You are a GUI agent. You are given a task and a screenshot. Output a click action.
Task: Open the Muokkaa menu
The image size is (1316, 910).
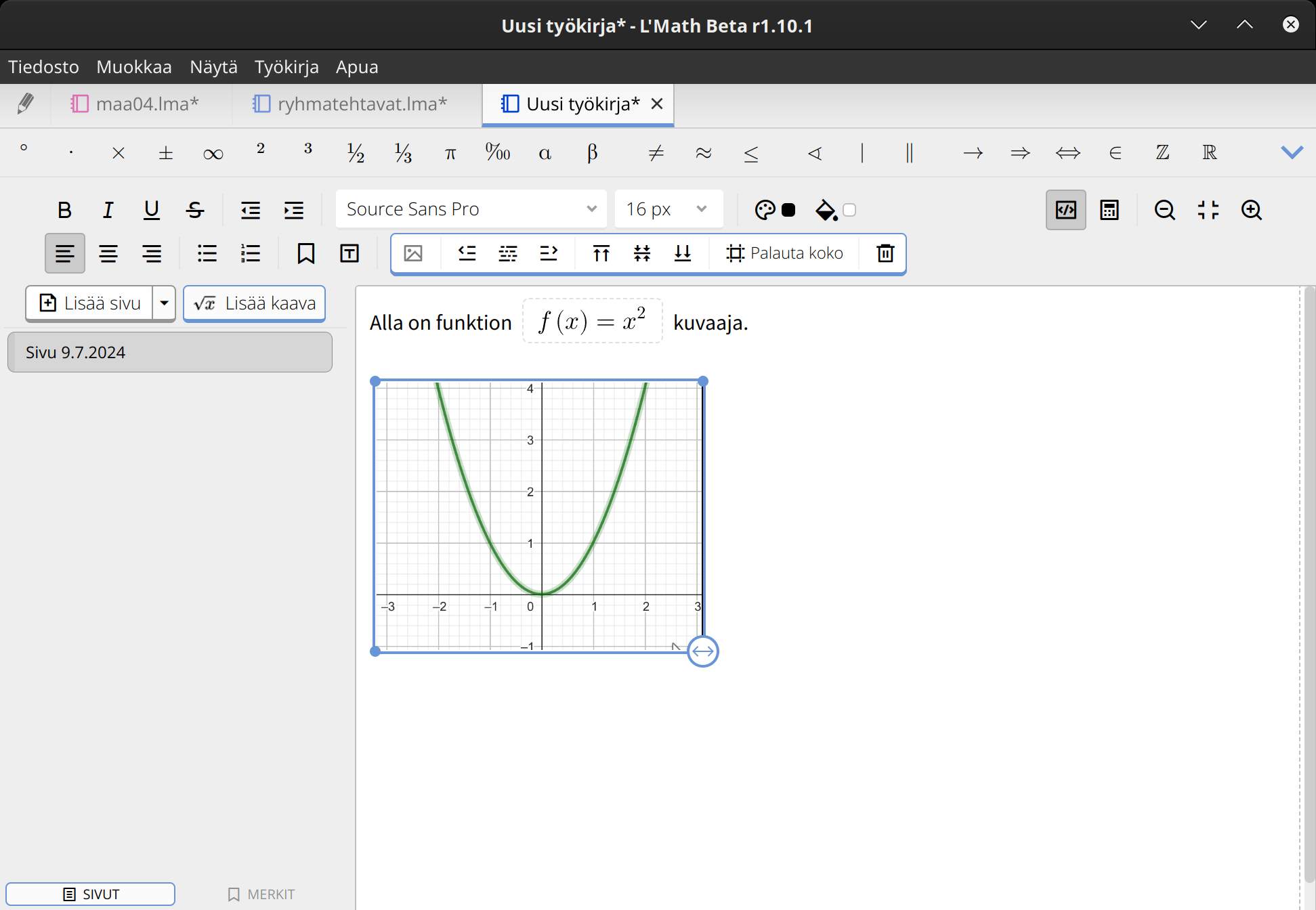point(134,67)
